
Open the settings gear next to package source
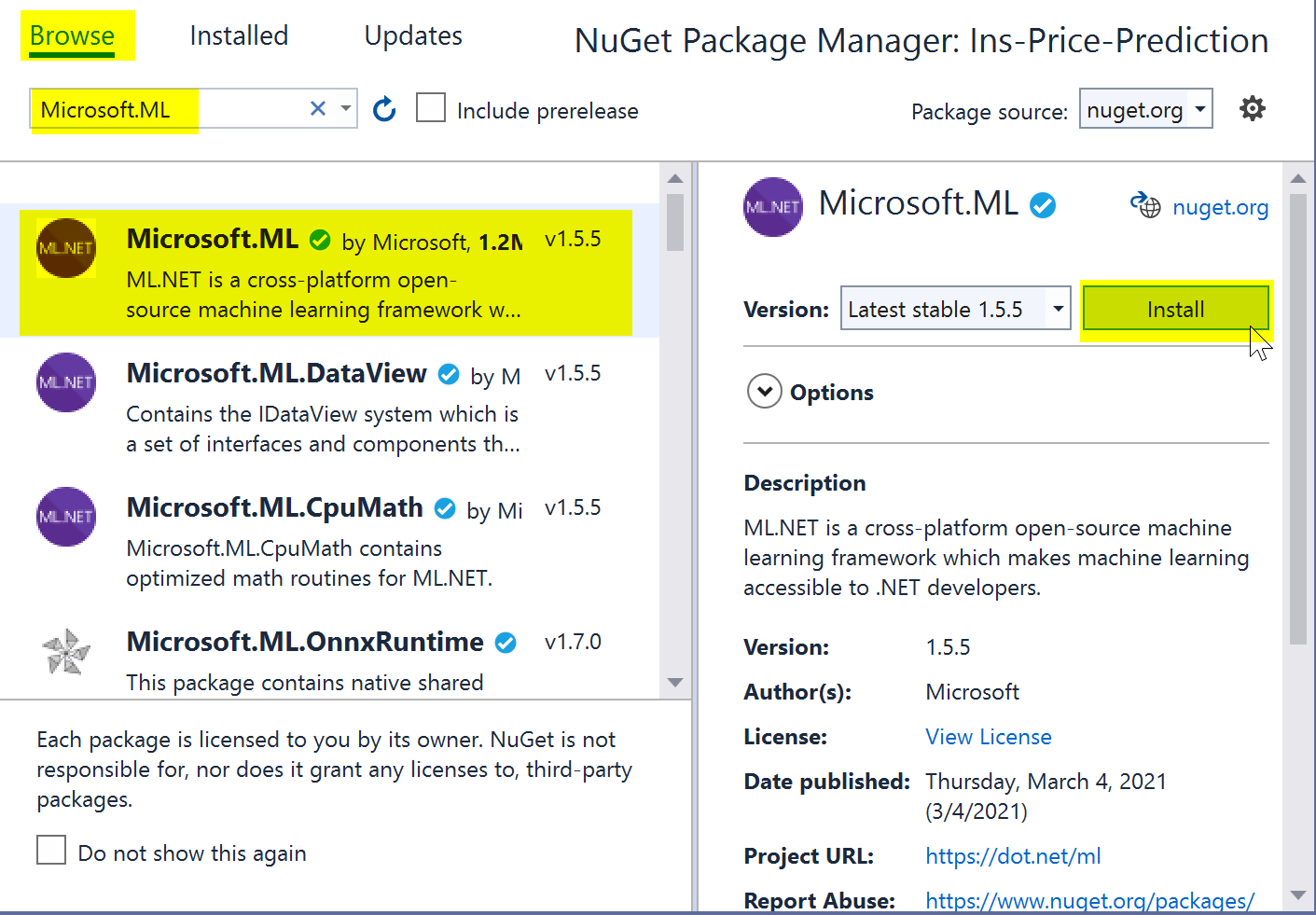click(x=1252, y=109)
